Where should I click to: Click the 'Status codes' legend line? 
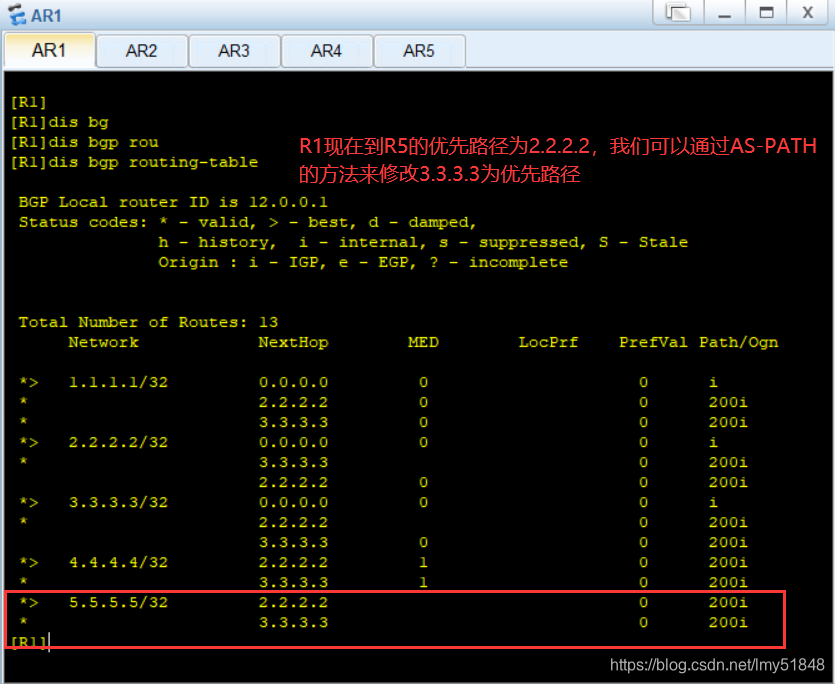[x=248, y=222]
